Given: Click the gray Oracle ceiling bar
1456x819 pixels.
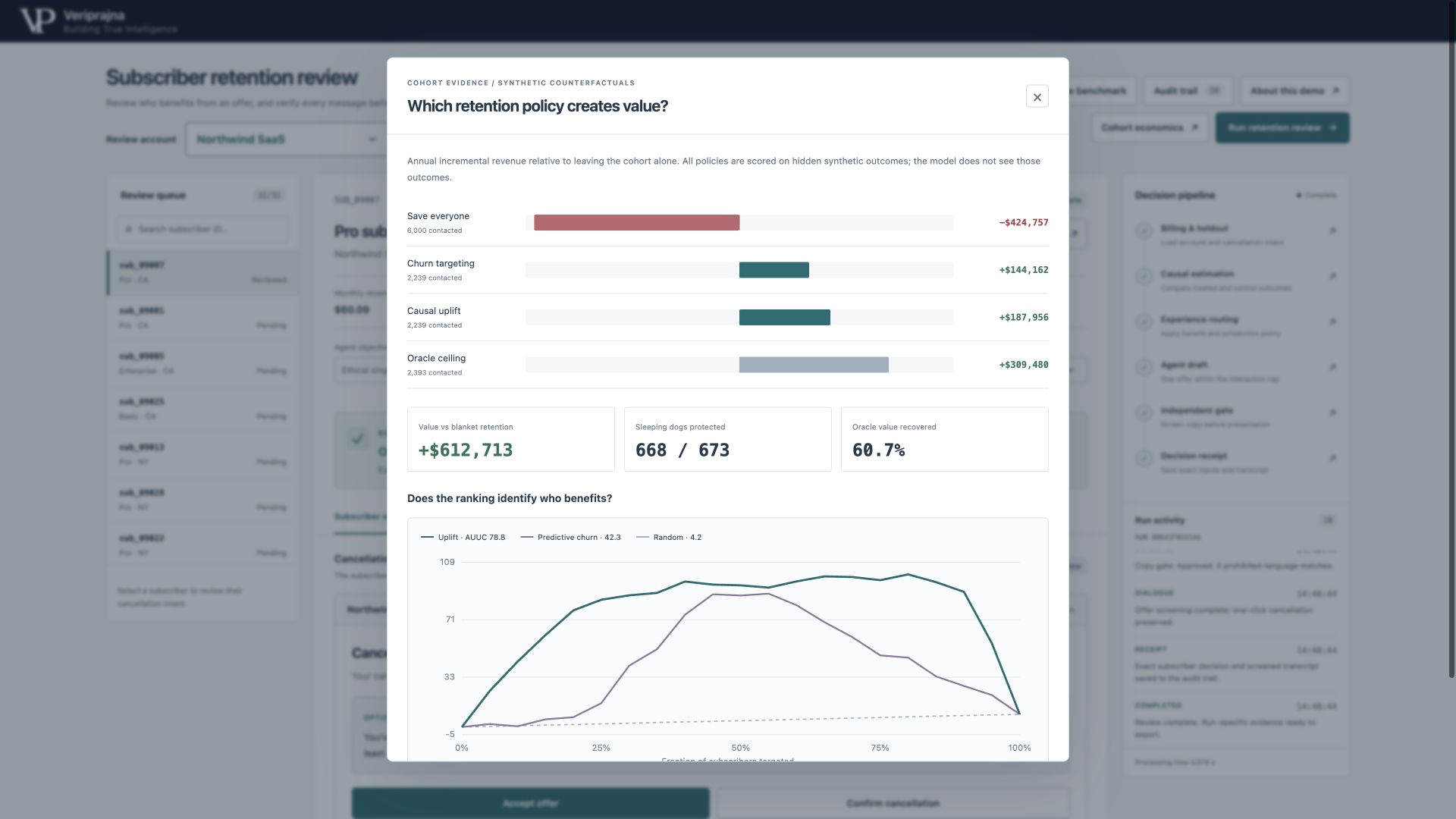Looking at the screenshot, I should point(814,365).
